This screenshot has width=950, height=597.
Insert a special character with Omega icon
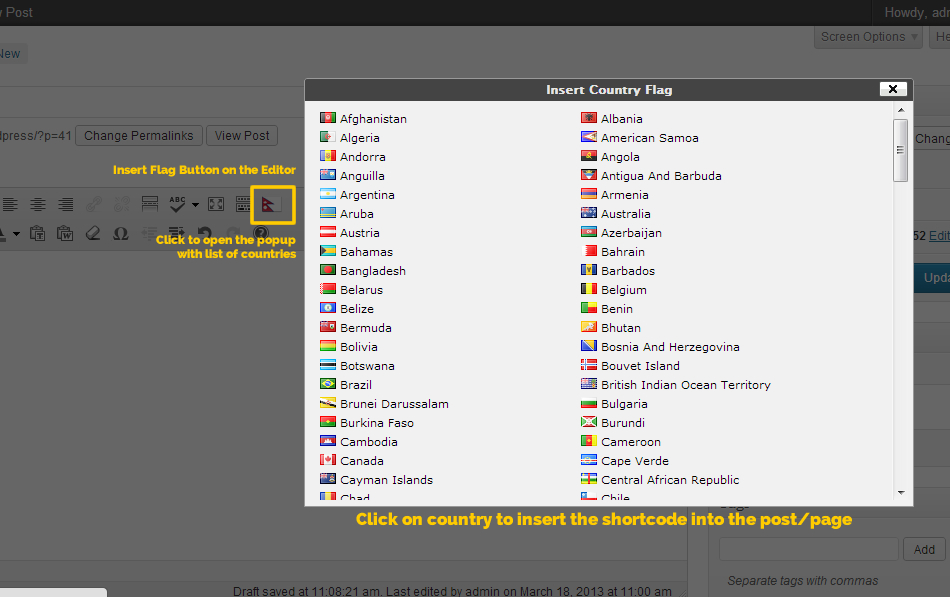121,233
